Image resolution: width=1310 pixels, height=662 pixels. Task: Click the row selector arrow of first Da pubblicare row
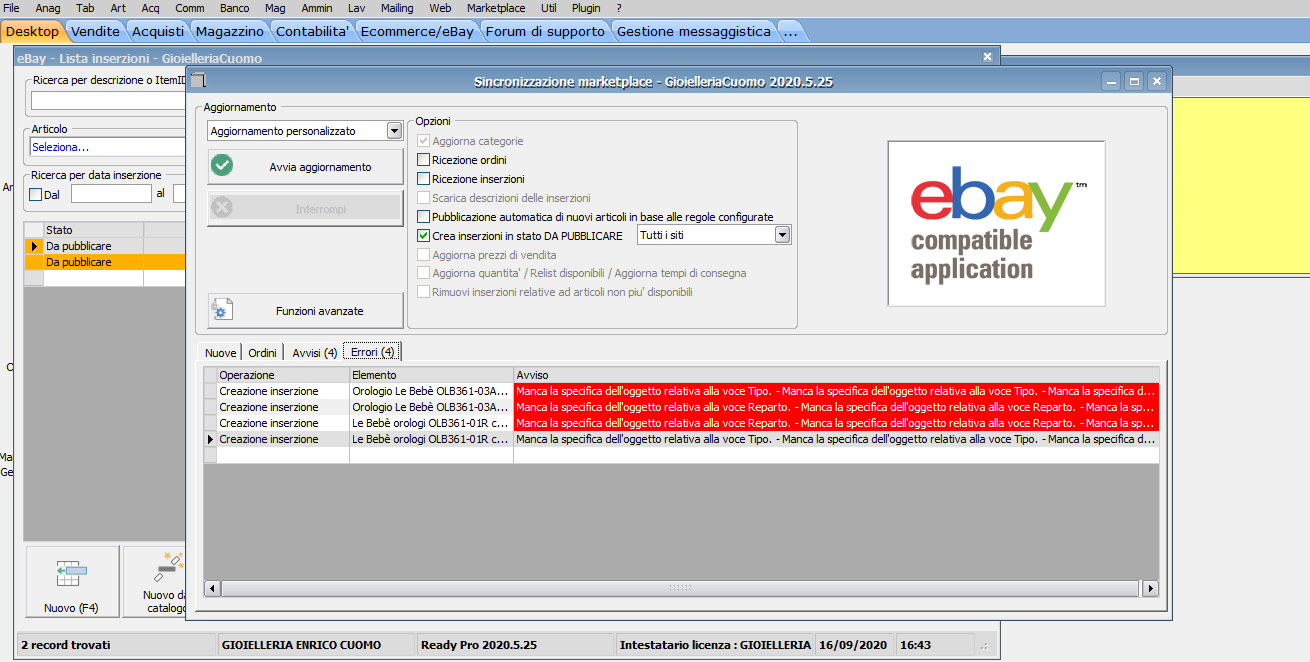pos(34,246)
